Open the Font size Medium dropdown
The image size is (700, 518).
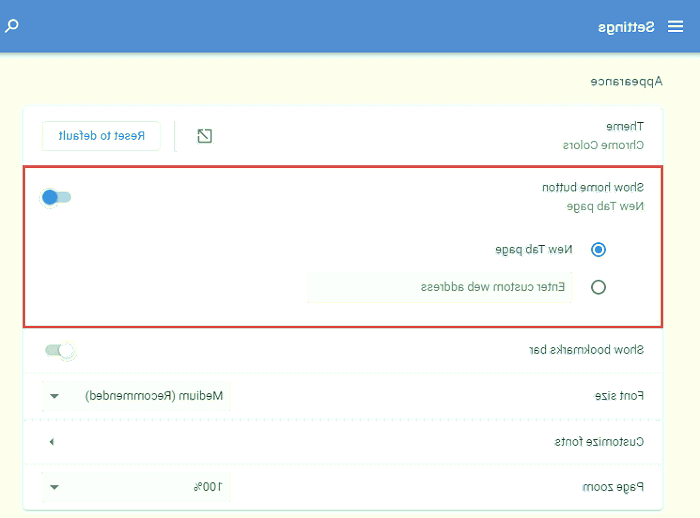click(x=136, y=396)
